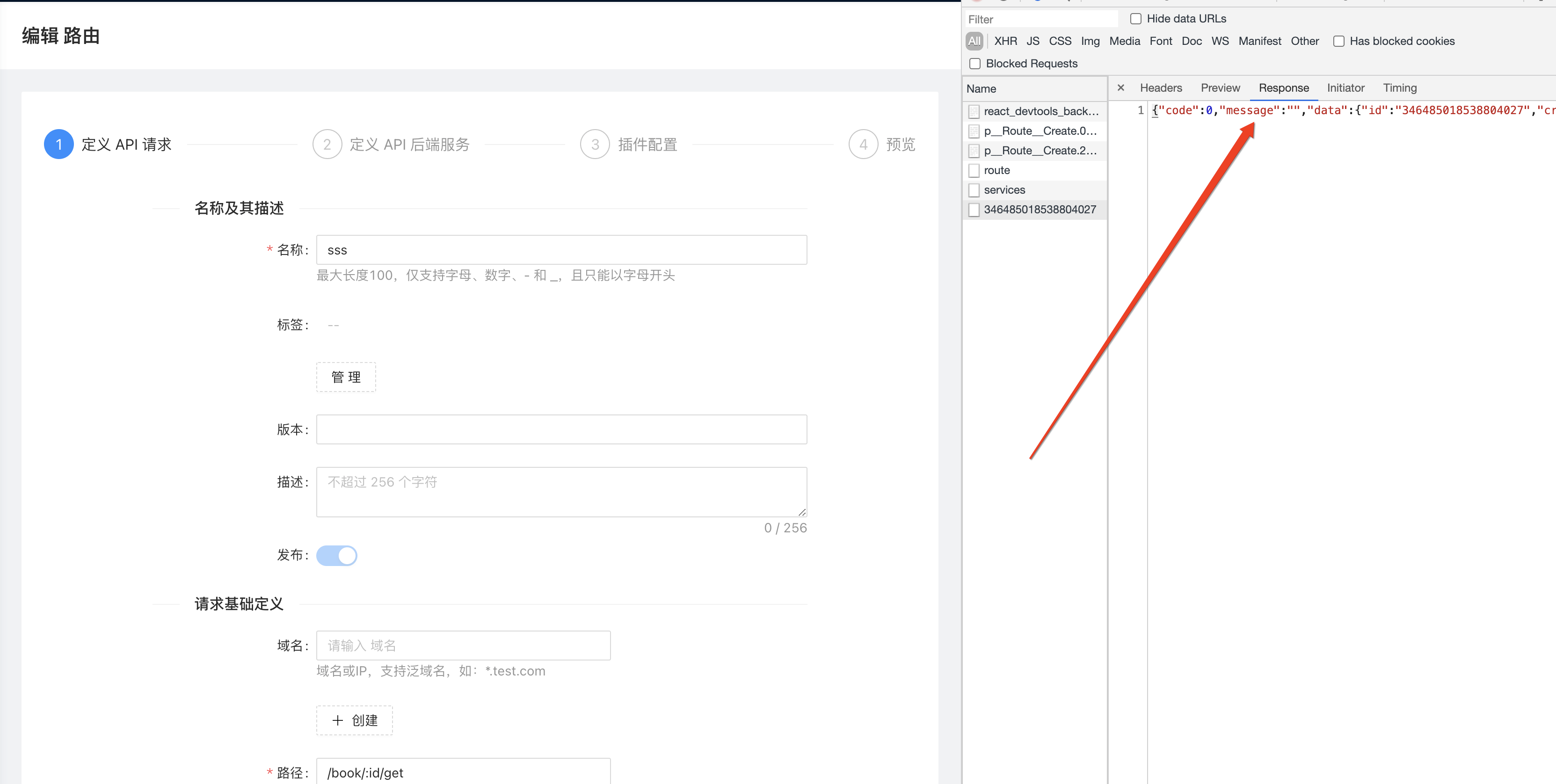1556x784 pixels.
Task: Click the 名称 name field containing sss
Action: tap(562, 249)
